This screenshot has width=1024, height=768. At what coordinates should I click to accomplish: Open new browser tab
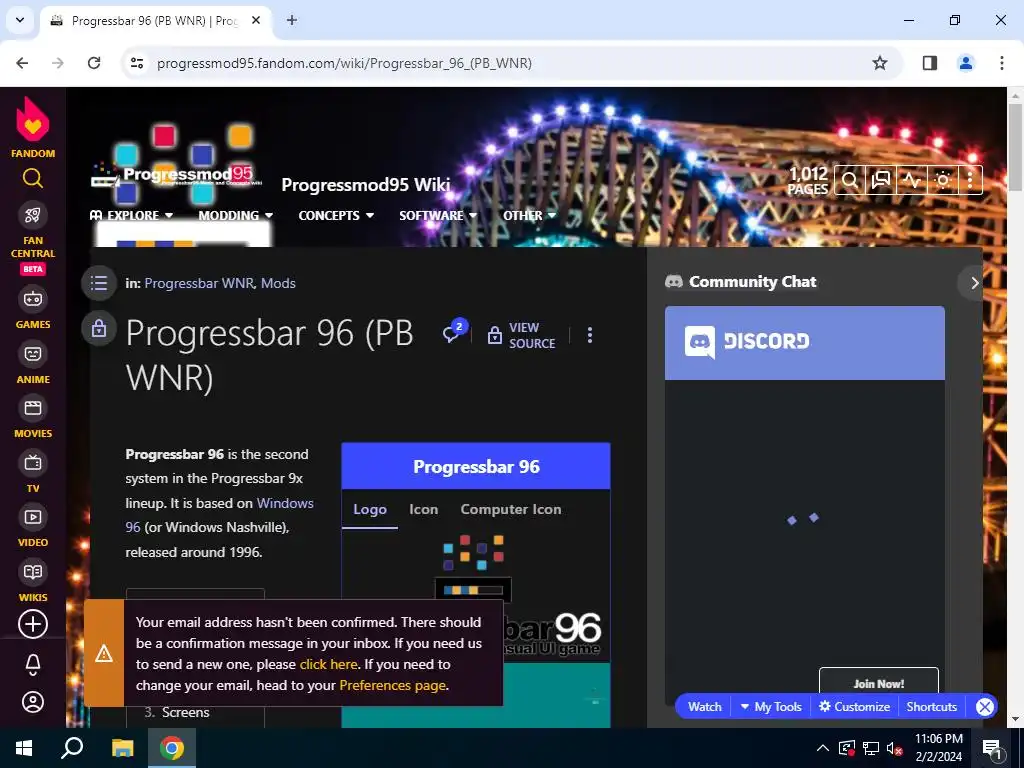[292, 20]
